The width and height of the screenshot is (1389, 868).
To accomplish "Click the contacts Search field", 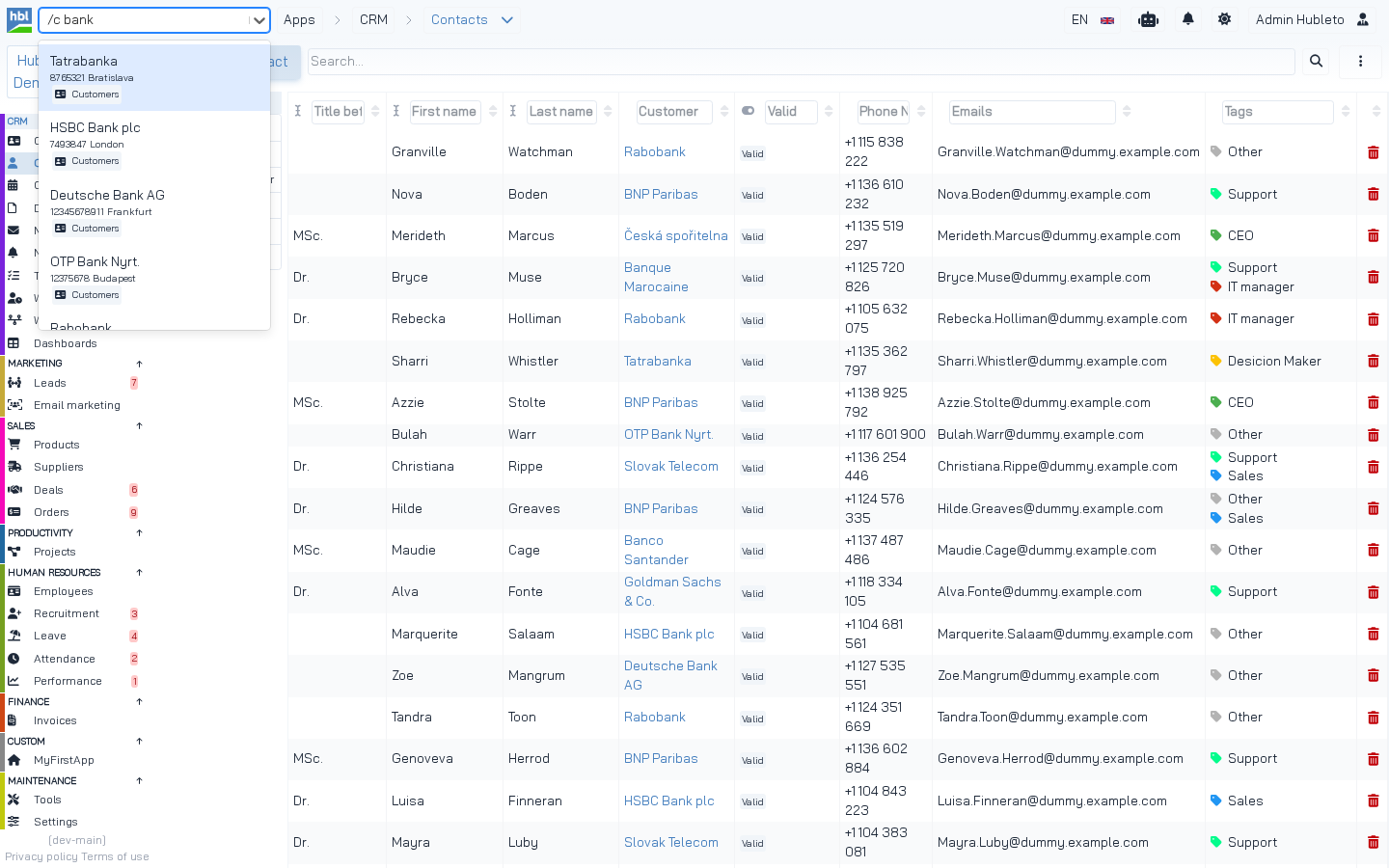I will tap(801, 62).
